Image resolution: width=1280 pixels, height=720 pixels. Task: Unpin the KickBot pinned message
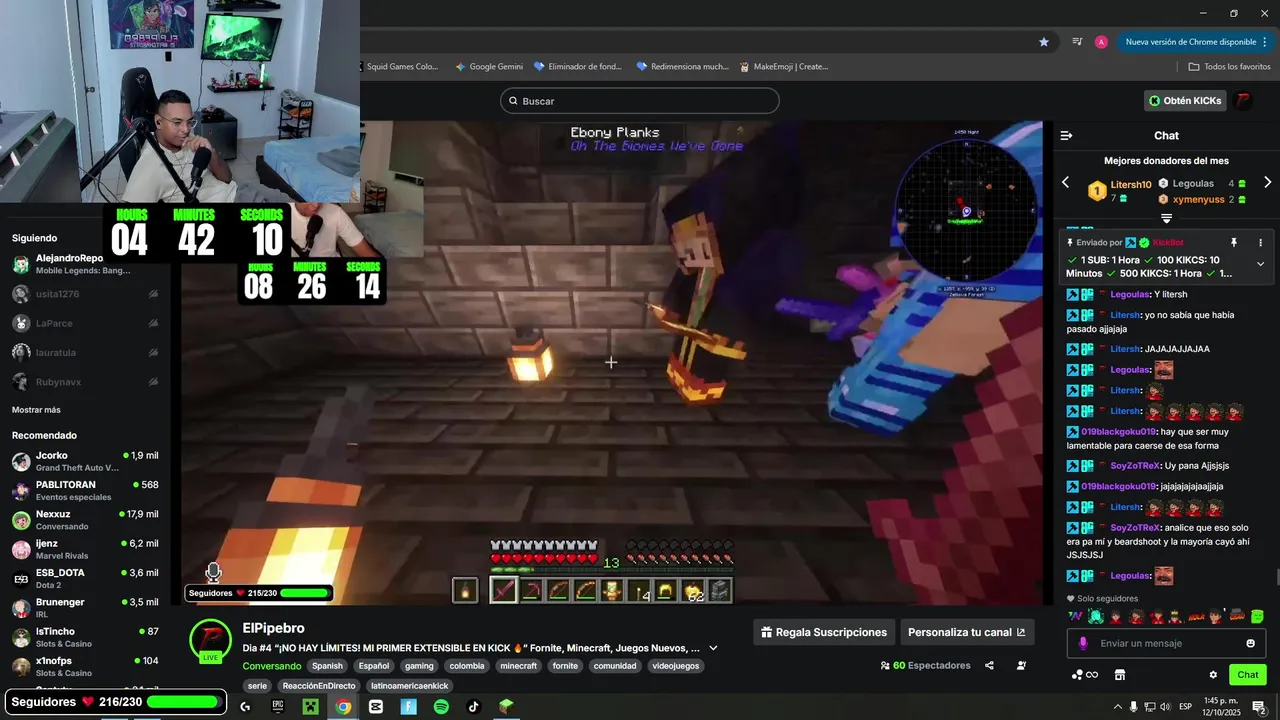1234,243
